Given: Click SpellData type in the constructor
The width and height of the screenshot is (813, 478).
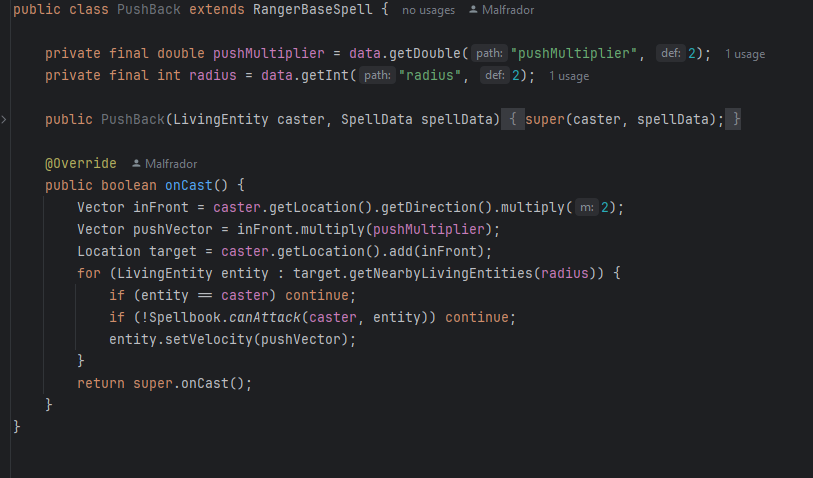Looking at the screenshot, I should pyautogui.click(x=377, y=120).
